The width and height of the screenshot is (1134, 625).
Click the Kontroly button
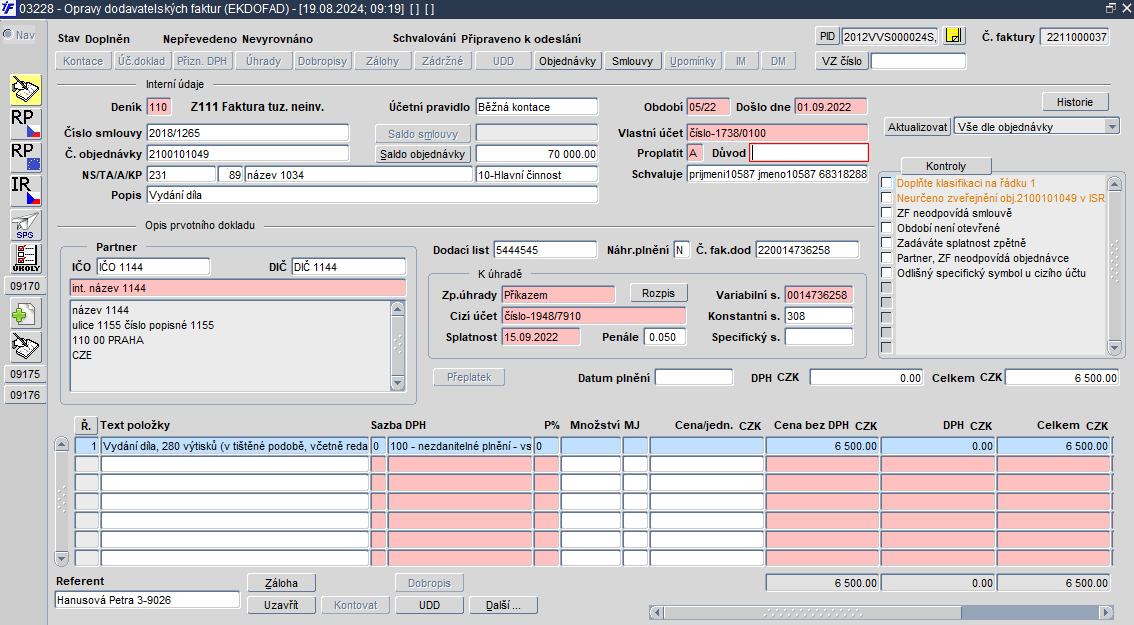click(x=946, y=166)
